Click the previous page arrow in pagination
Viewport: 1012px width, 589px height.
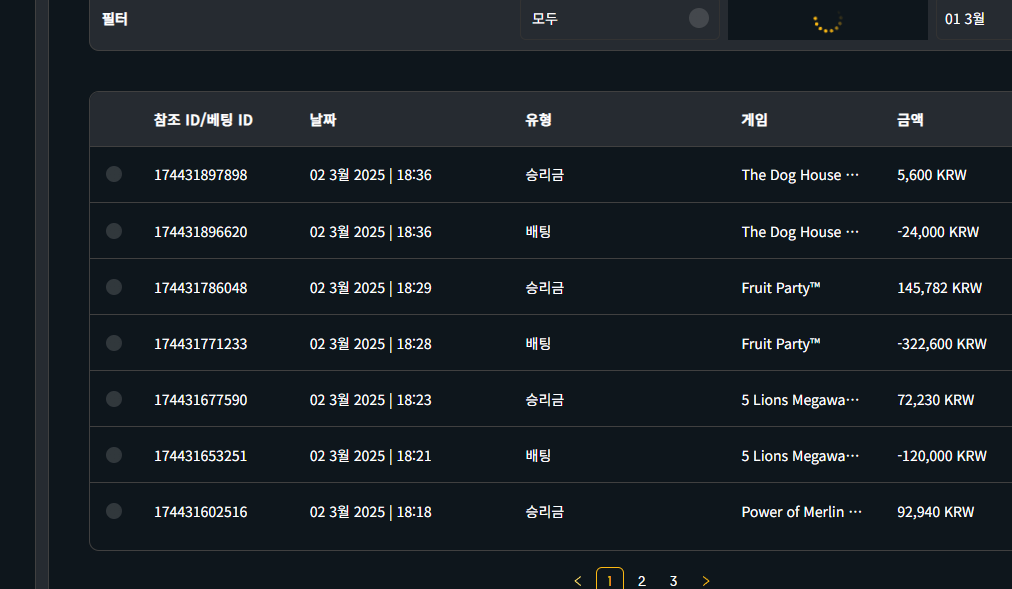pyautogui.click(x=578, y=581)
